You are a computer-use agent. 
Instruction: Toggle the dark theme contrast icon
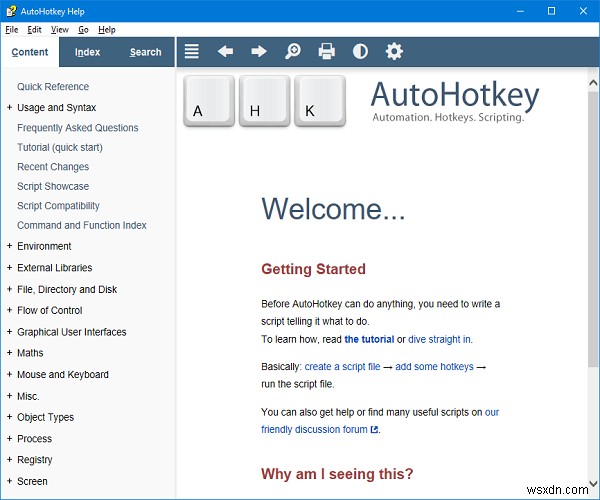click(360, 51)
